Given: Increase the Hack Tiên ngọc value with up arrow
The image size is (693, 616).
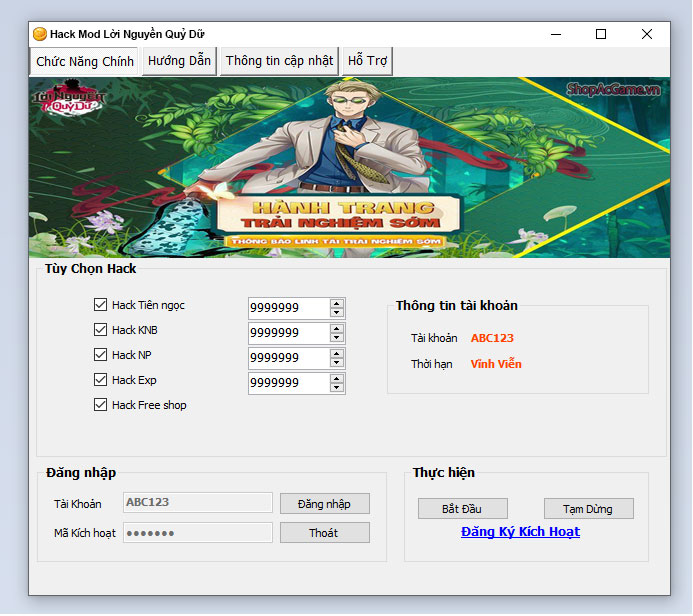Looking at the screenshot, I should (337, 304).
